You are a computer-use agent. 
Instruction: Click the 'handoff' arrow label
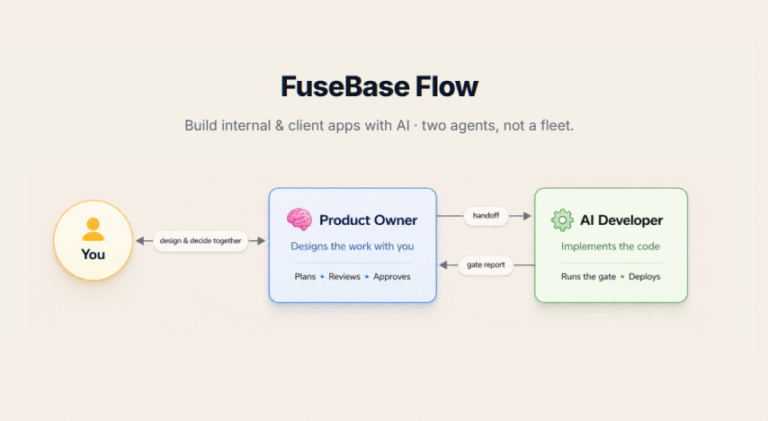(x=486, y=215)
